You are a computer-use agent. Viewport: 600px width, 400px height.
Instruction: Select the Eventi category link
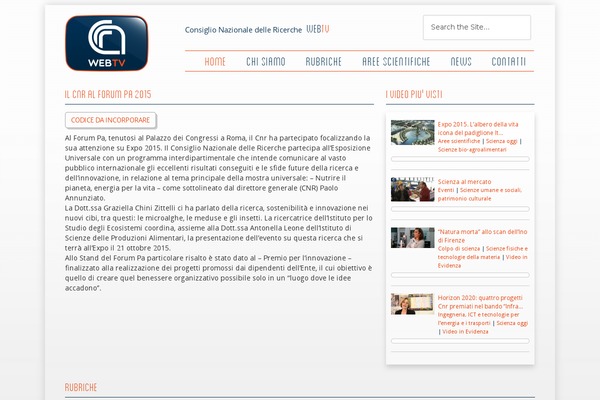coord(446,190)
